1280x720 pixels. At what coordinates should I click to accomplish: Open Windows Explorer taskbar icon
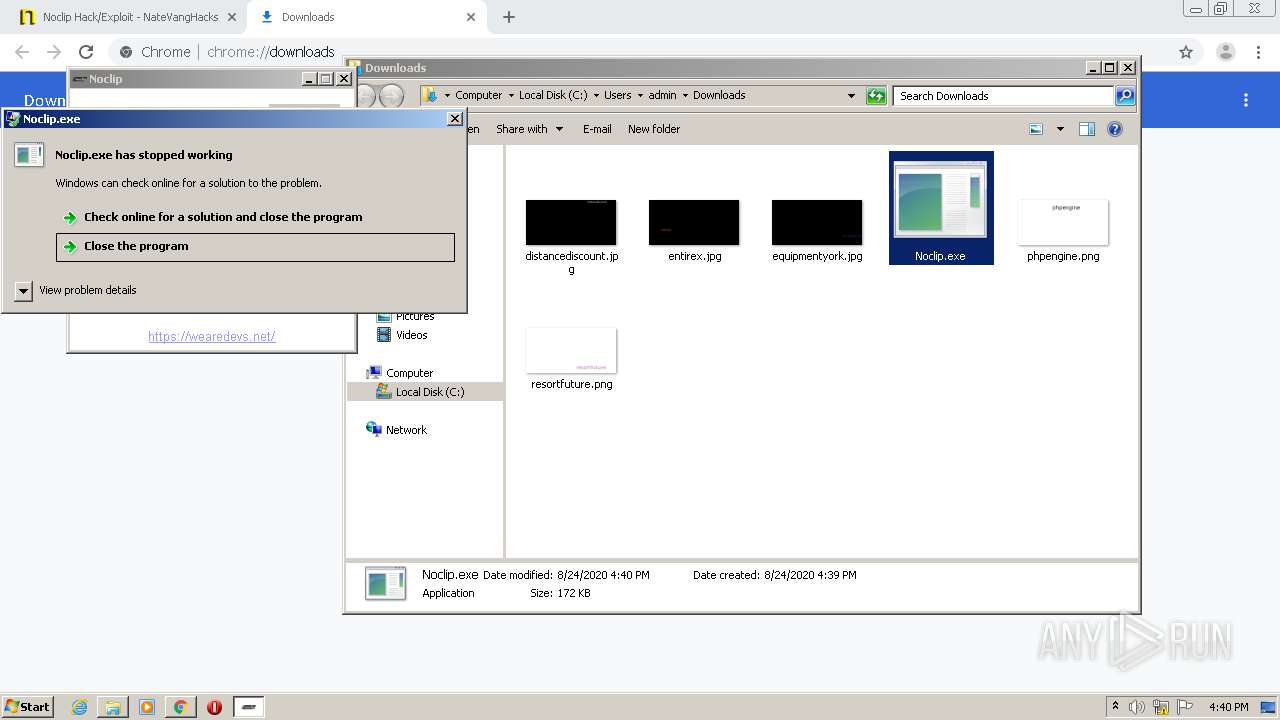(x=113, y=707)
